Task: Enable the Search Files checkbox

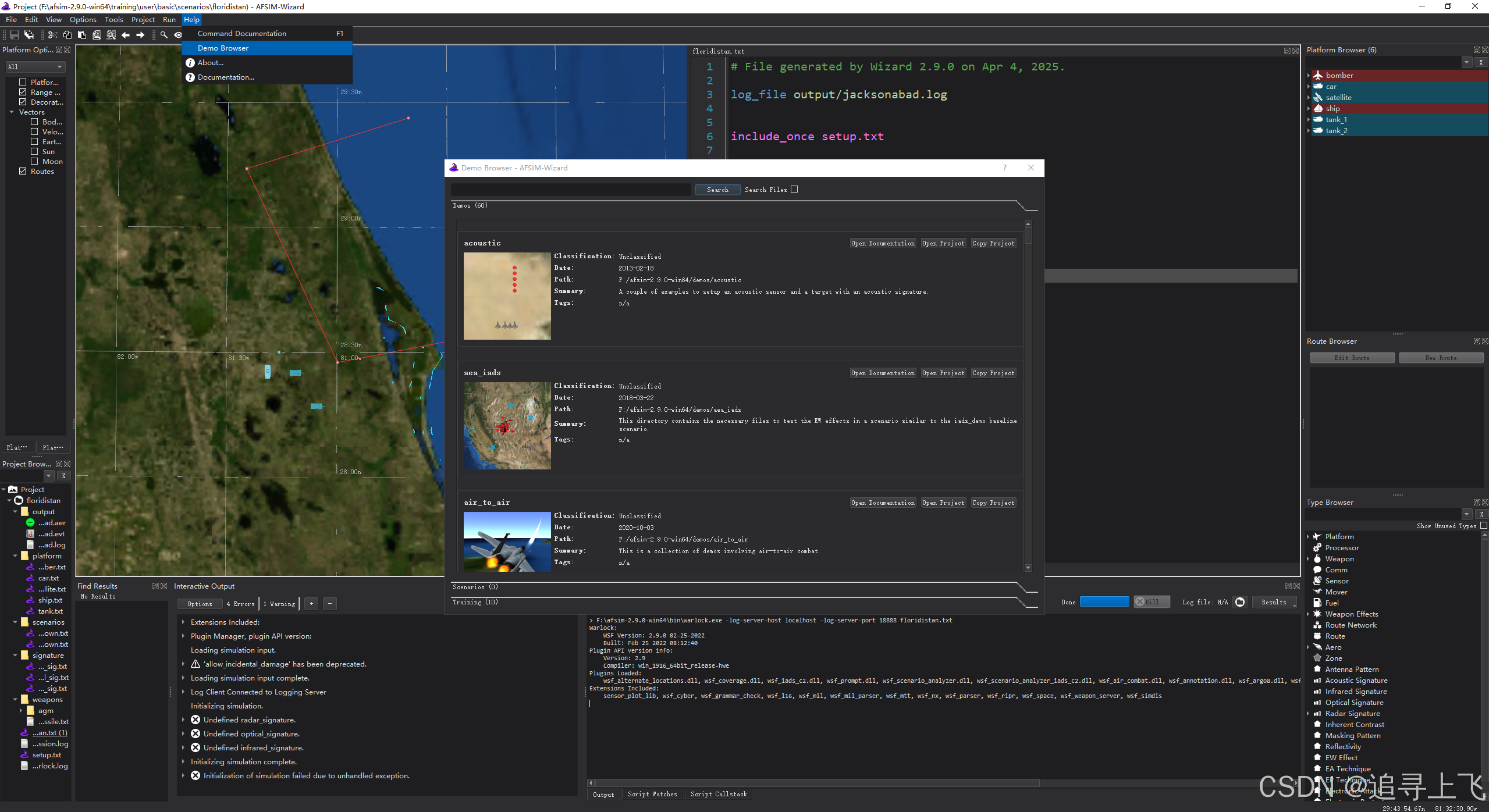Action: pos(794,189)
